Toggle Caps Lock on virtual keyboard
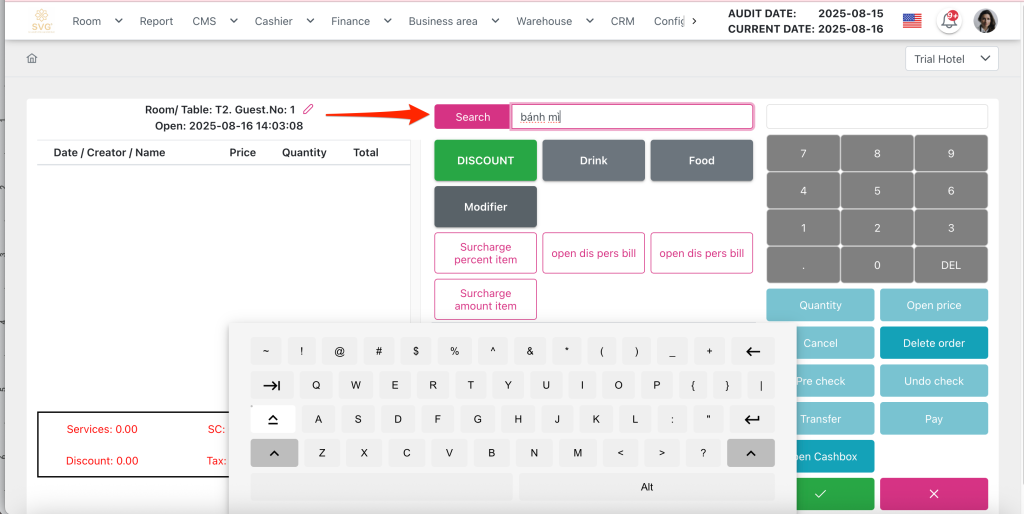Viewport: 1024px width, 514px height. click(x=273, y=419)
